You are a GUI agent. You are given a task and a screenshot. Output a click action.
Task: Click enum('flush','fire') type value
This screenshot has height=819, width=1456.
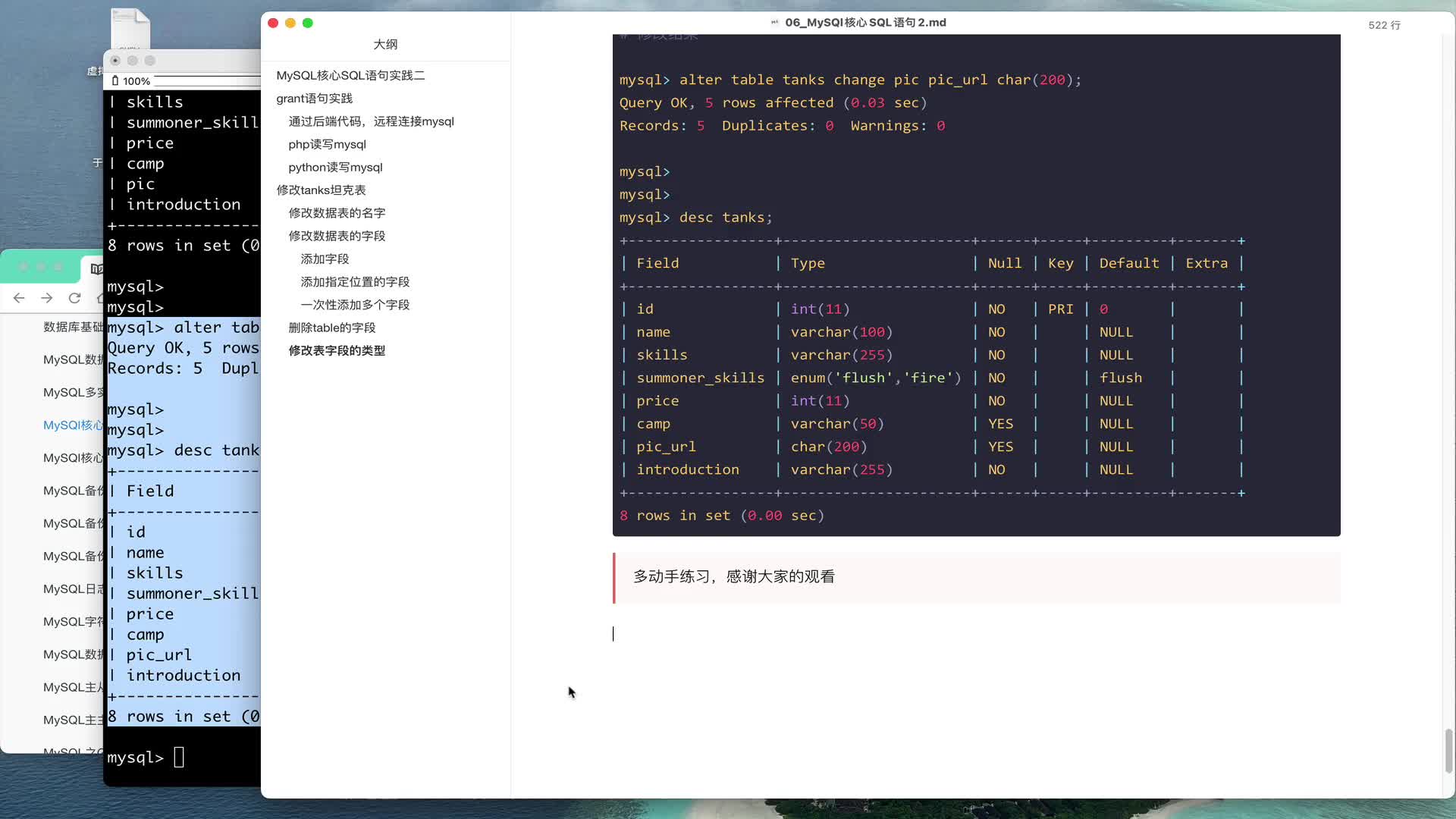875,378
